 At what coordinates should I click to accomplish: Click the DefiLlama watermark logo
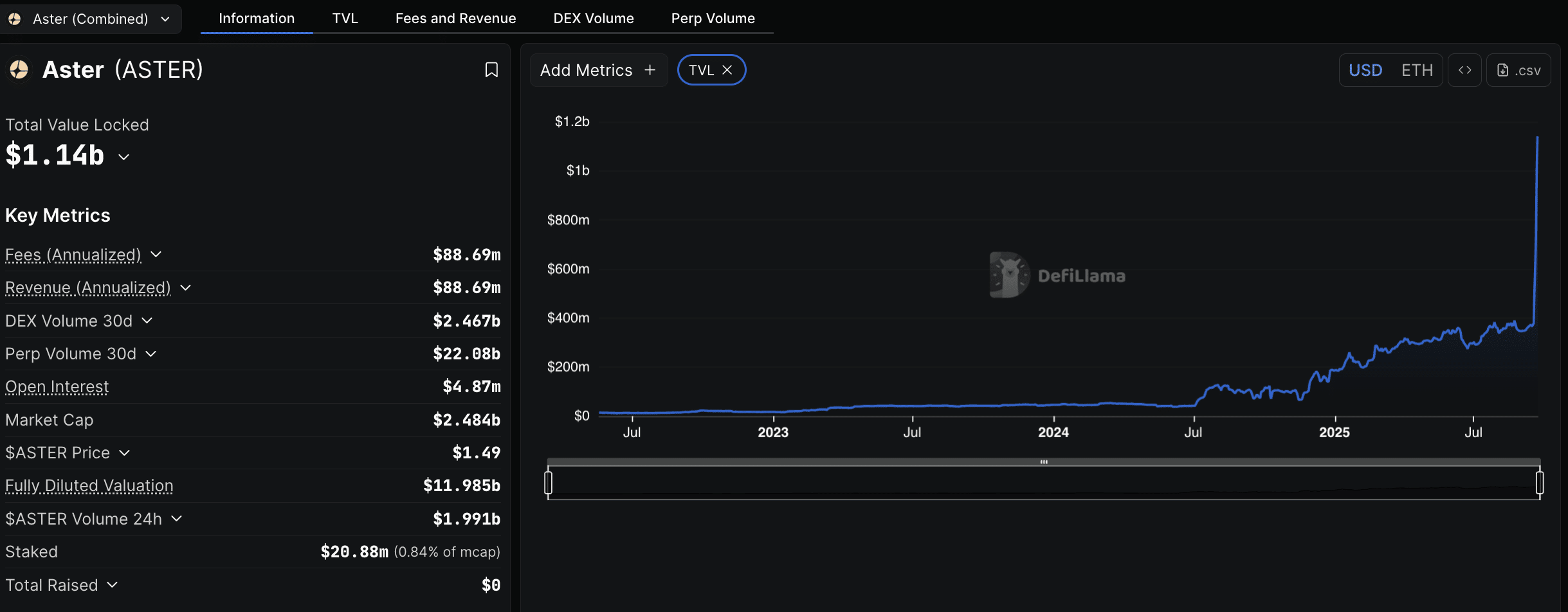point(1008,275)
